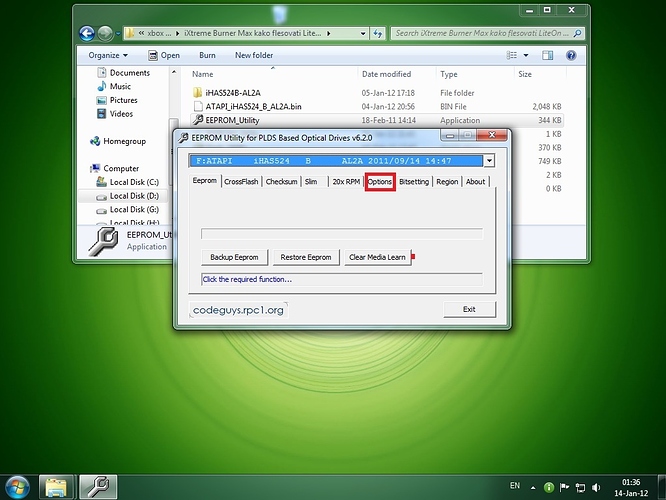Click the green notification tray icon
The width and height of the screenshot is (666, 500).
pyautogui.click(x=549, y=488)
